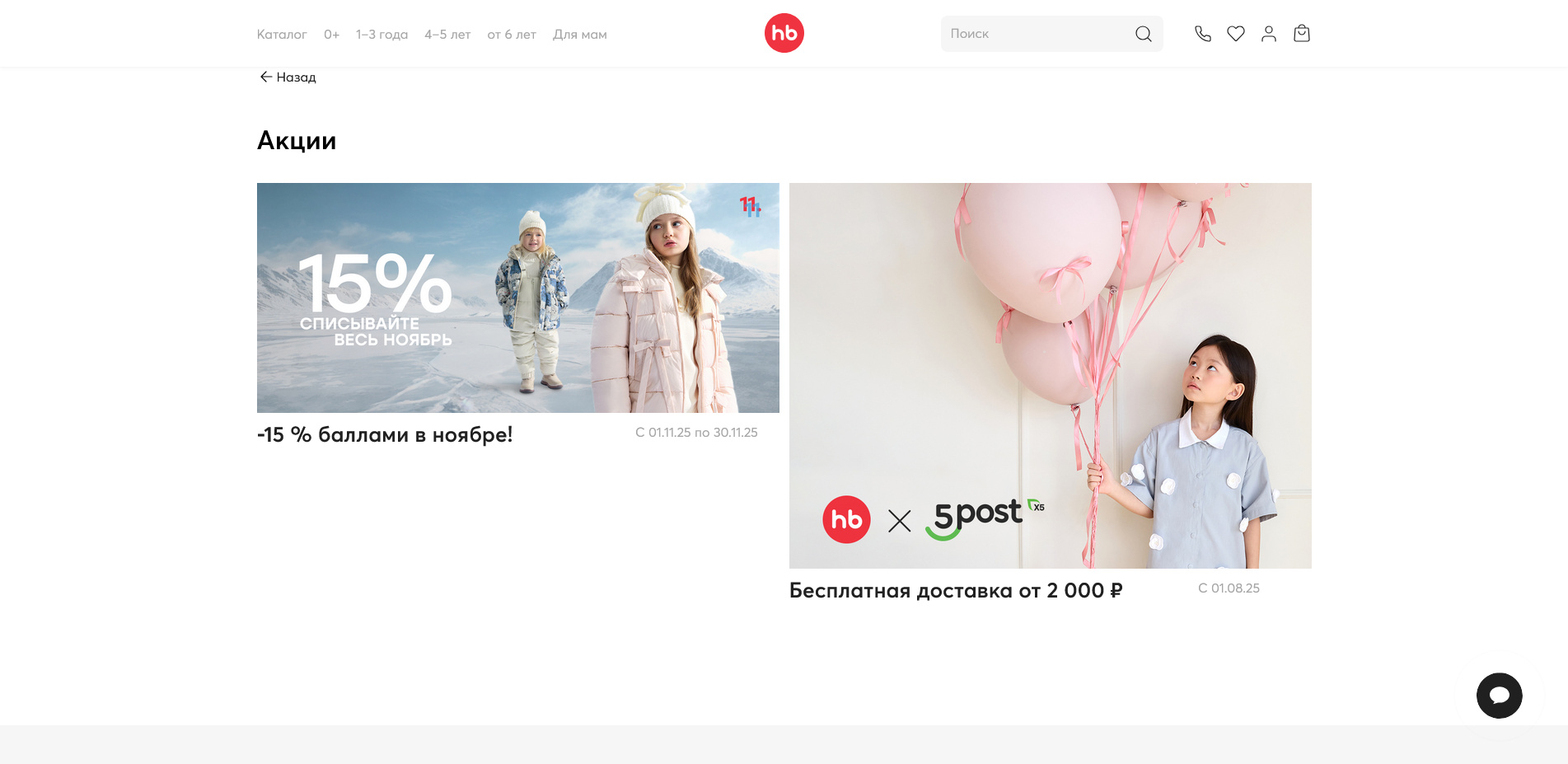The width and height of the screenshot is (1568, 764).
Task: Select the 1–3 года category
Action: (x=381, y=35)
